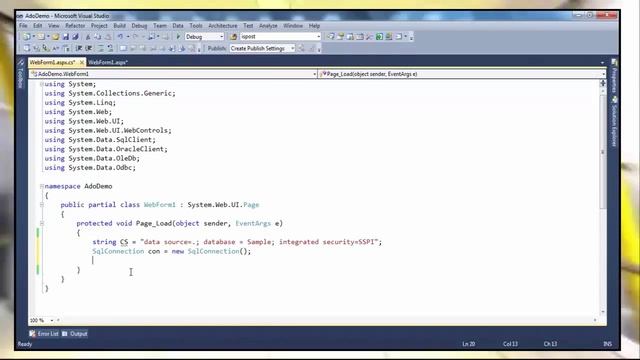Click the using System.Data.OracleClient line
This screenshot has width=640, height=360.
click(x=106, y=149)
